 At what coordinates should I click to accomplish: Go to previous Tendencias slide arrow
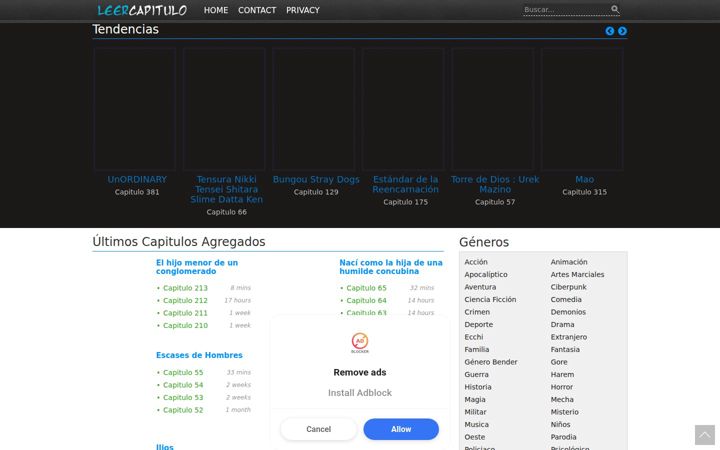[609, 31]
